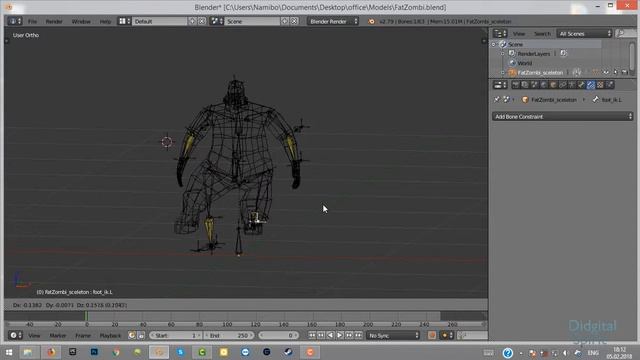Jump to the first frame
The height and width of the screenshot is (360, 640).
312,336
